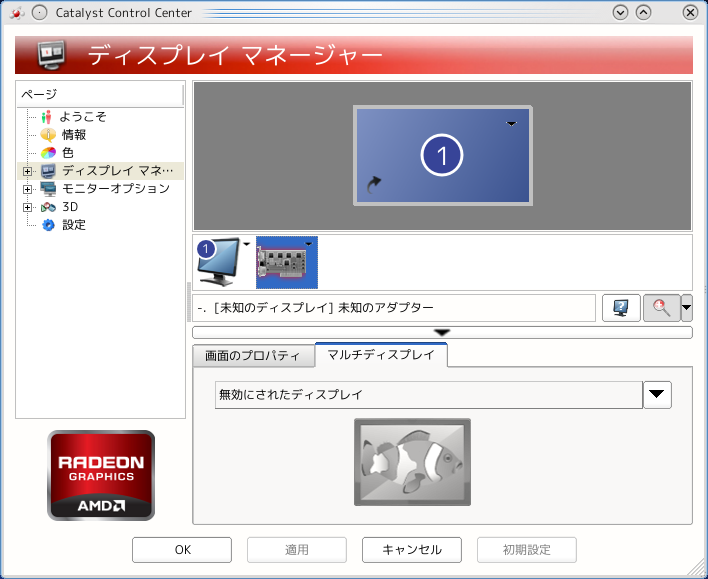Click the detect displays magnifier button

[x=661, y=308]
